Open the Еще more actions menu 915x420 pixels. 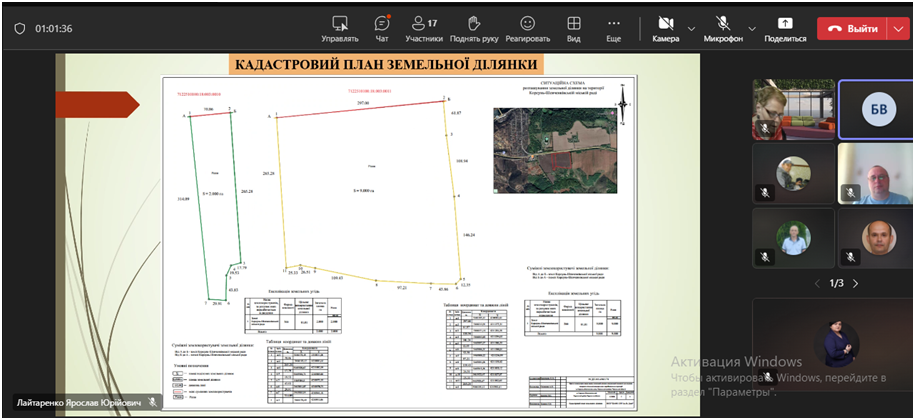tap(613, 28)
